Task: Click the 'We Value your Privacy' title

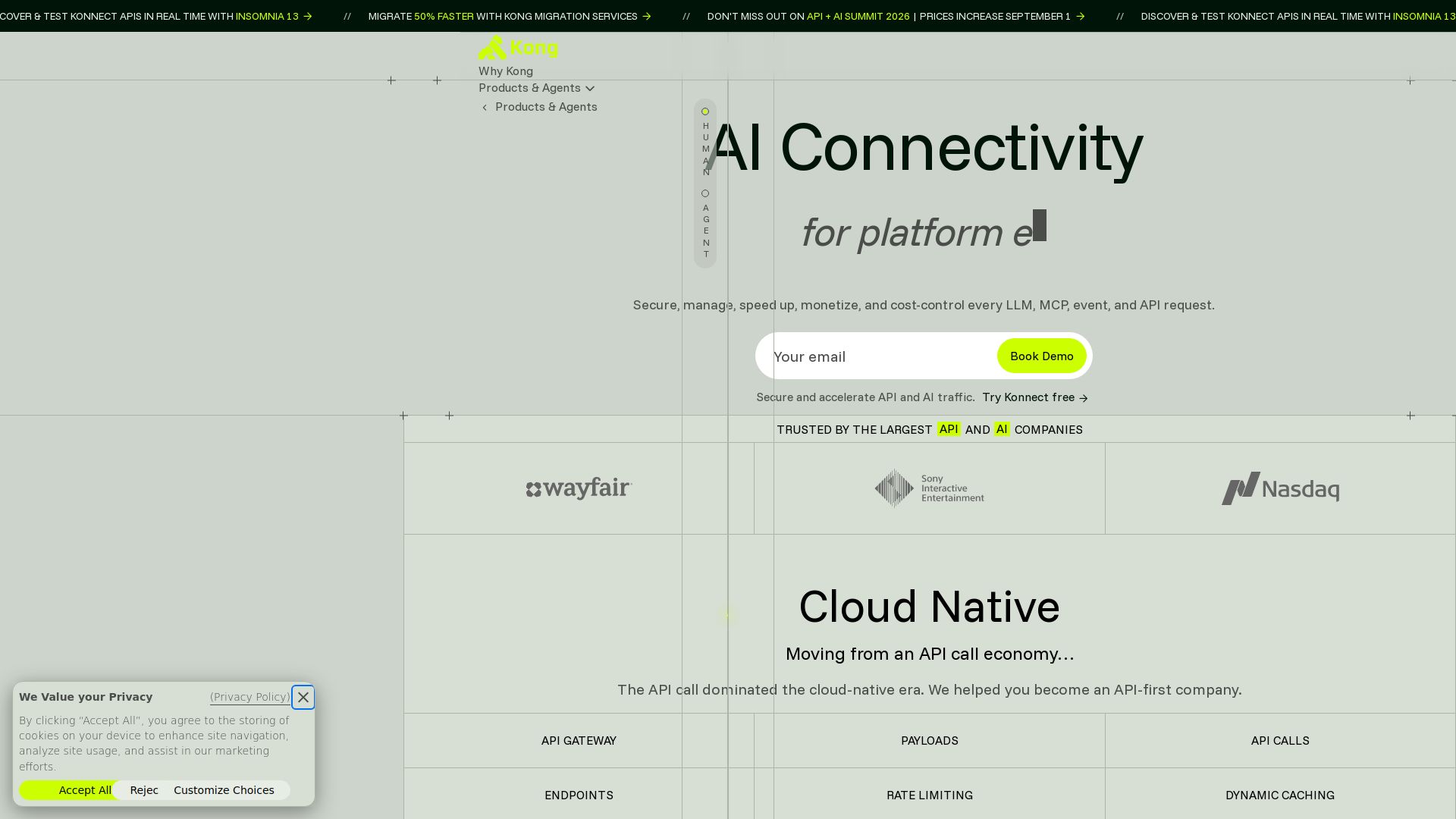Action: click(86, 697)
